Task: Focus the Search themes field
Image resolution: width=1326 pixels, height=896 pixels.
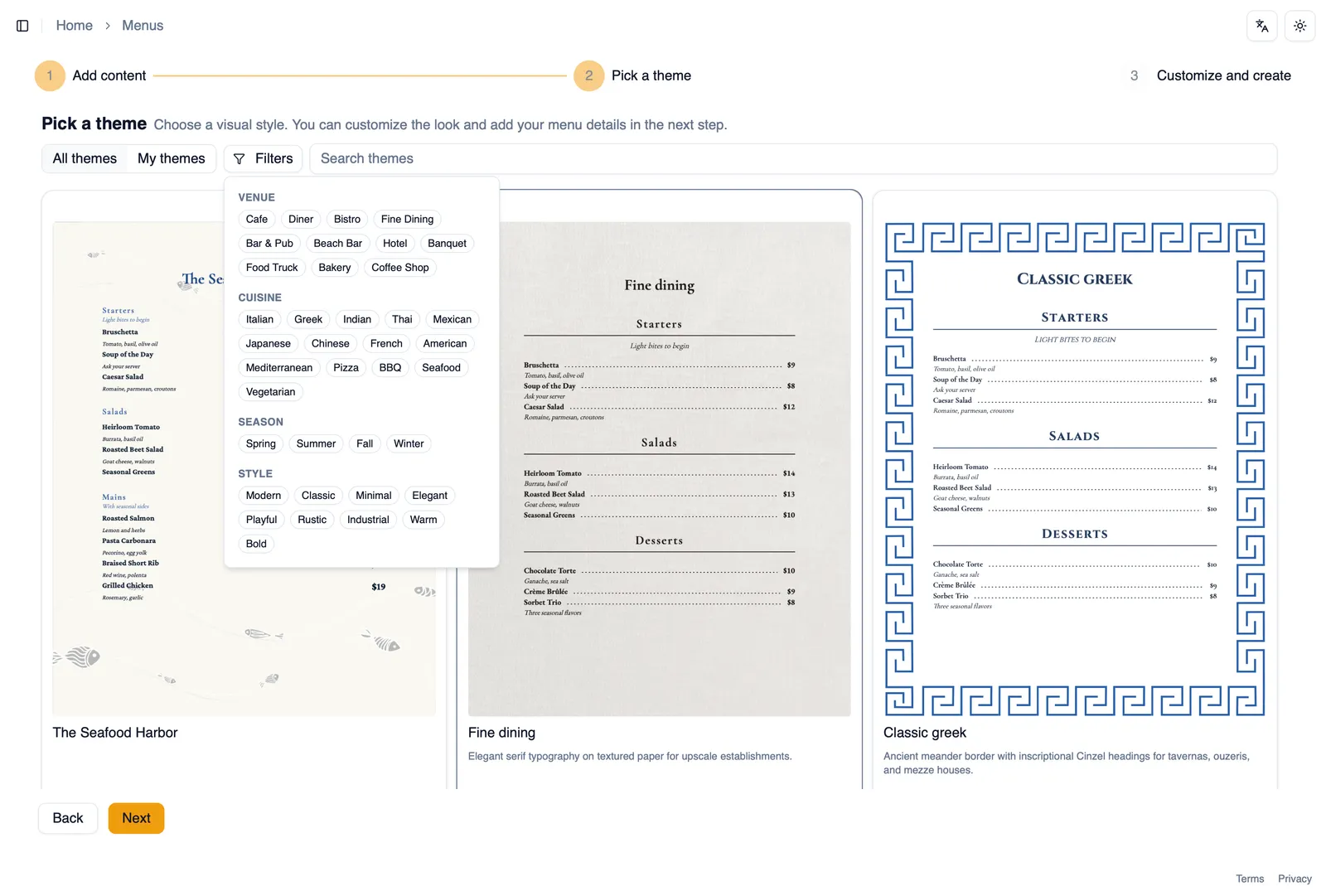Action: [x=793, y=158]
